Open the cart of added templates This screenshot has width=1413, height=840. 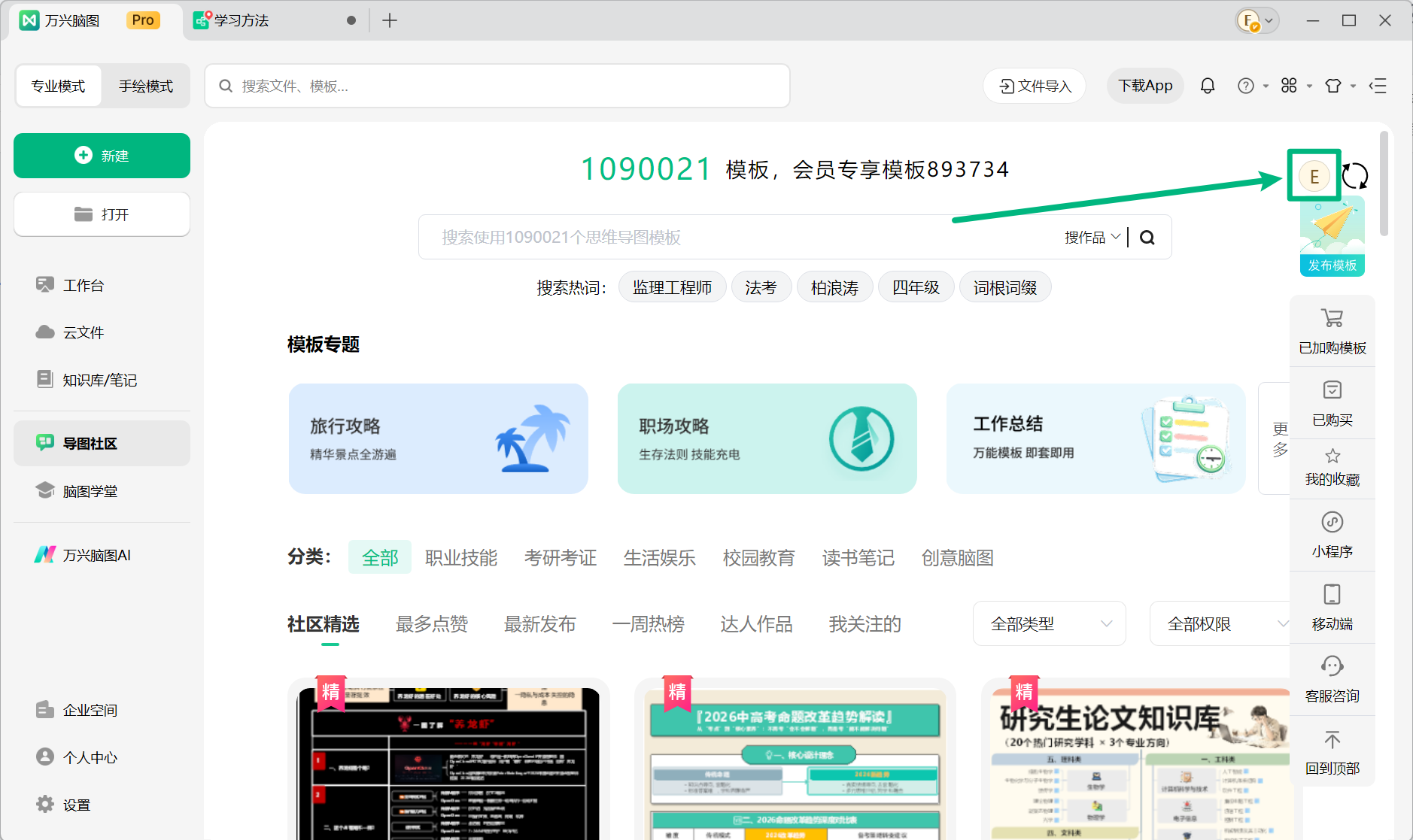[x=1332, y=331]
